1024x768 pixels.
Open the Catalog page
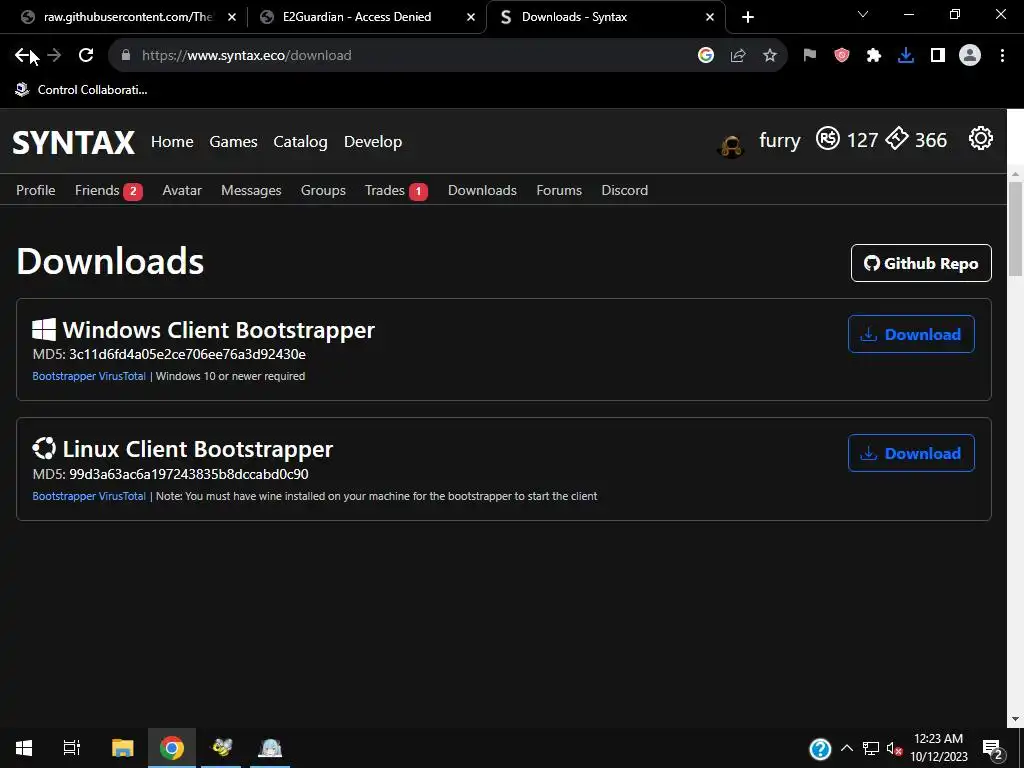[300, 142]
